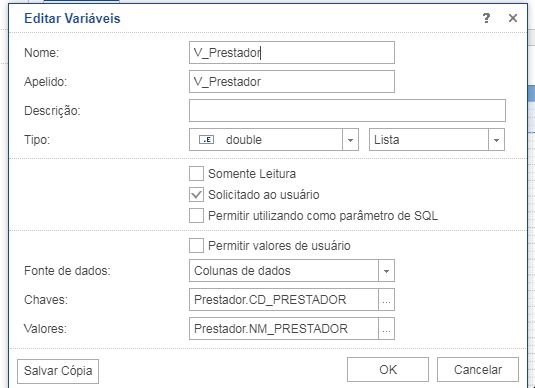This screenshot has width=535, height=388.
Task: Click the Cancelar button
Action: pos(478,370)
